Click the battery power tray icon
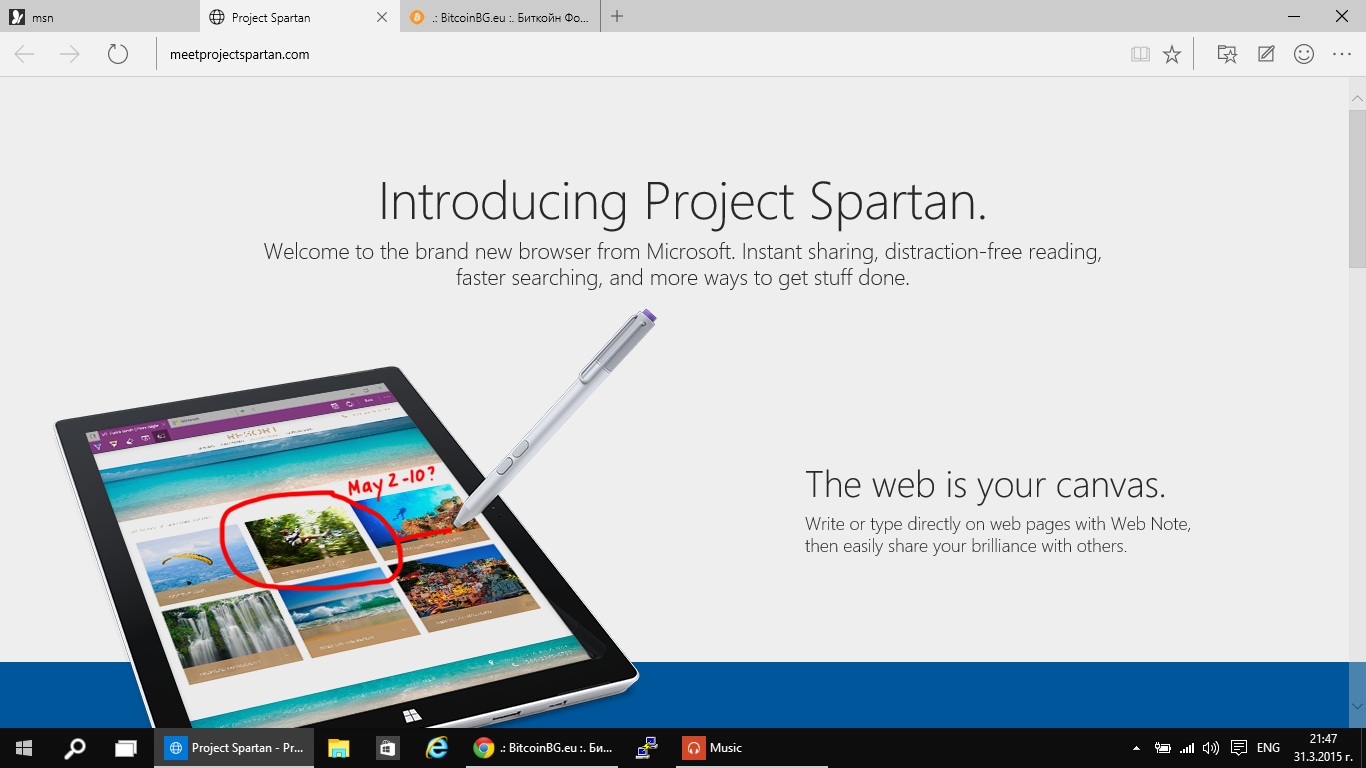 1163,748
